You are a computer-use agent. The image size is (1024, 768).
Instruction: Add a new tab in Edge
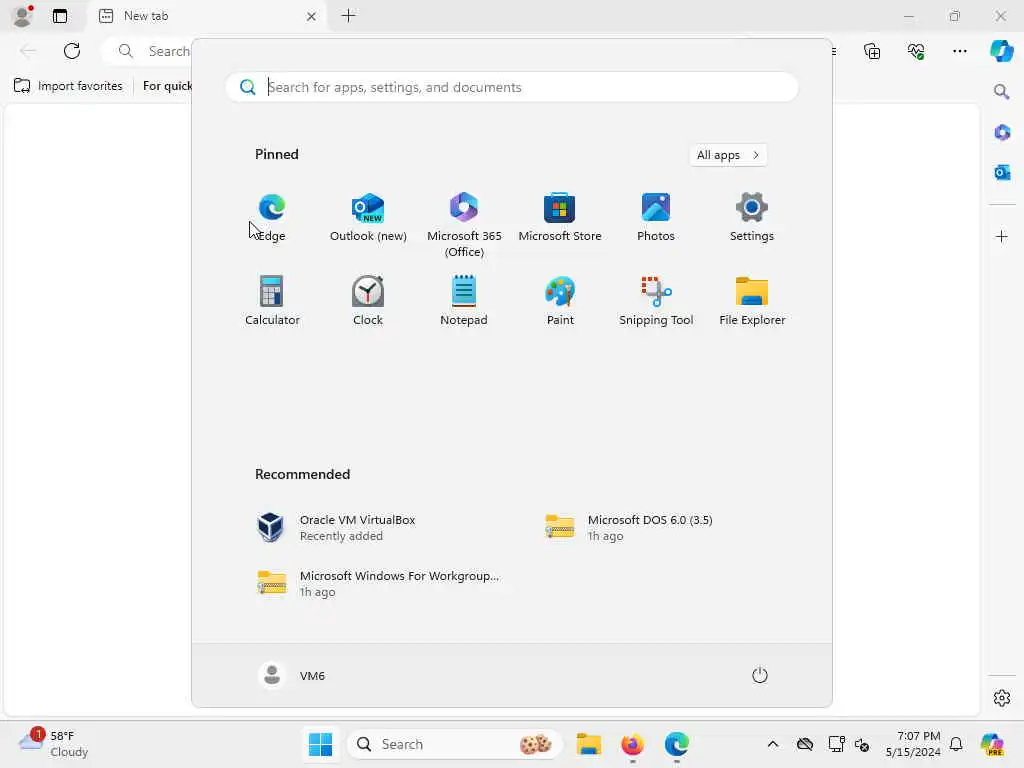coord(349,16)
